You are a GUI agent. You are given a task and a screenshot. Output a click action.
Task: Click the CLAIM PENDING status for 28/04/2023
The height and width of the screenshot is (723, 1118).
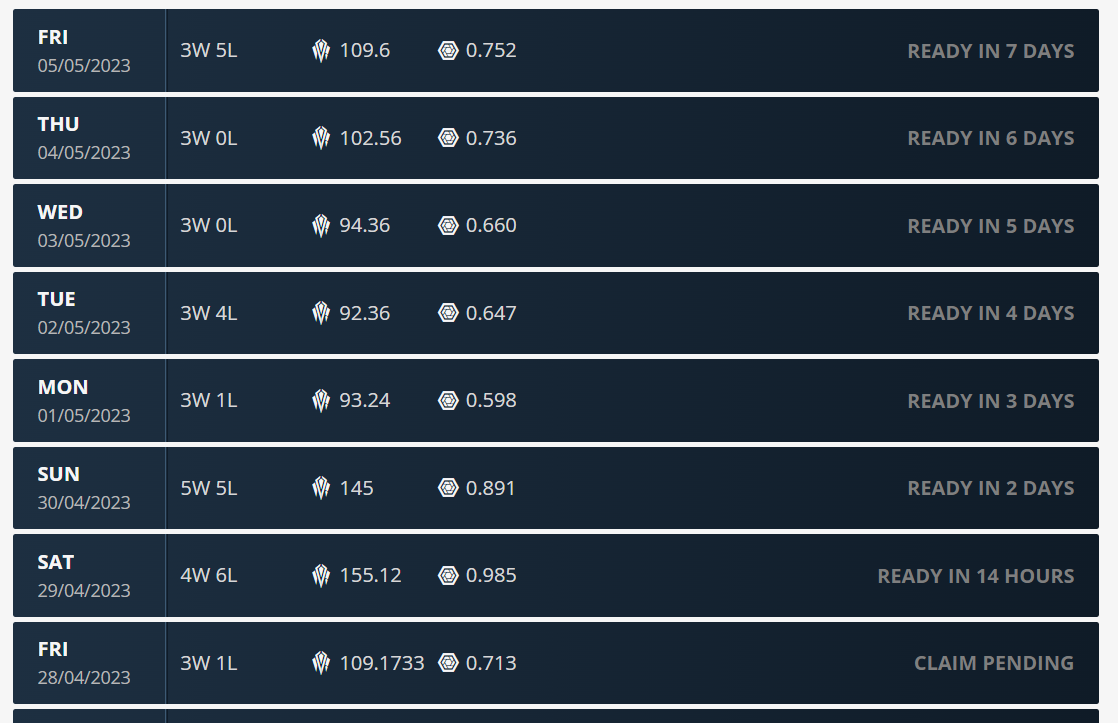tap(994, 663)
